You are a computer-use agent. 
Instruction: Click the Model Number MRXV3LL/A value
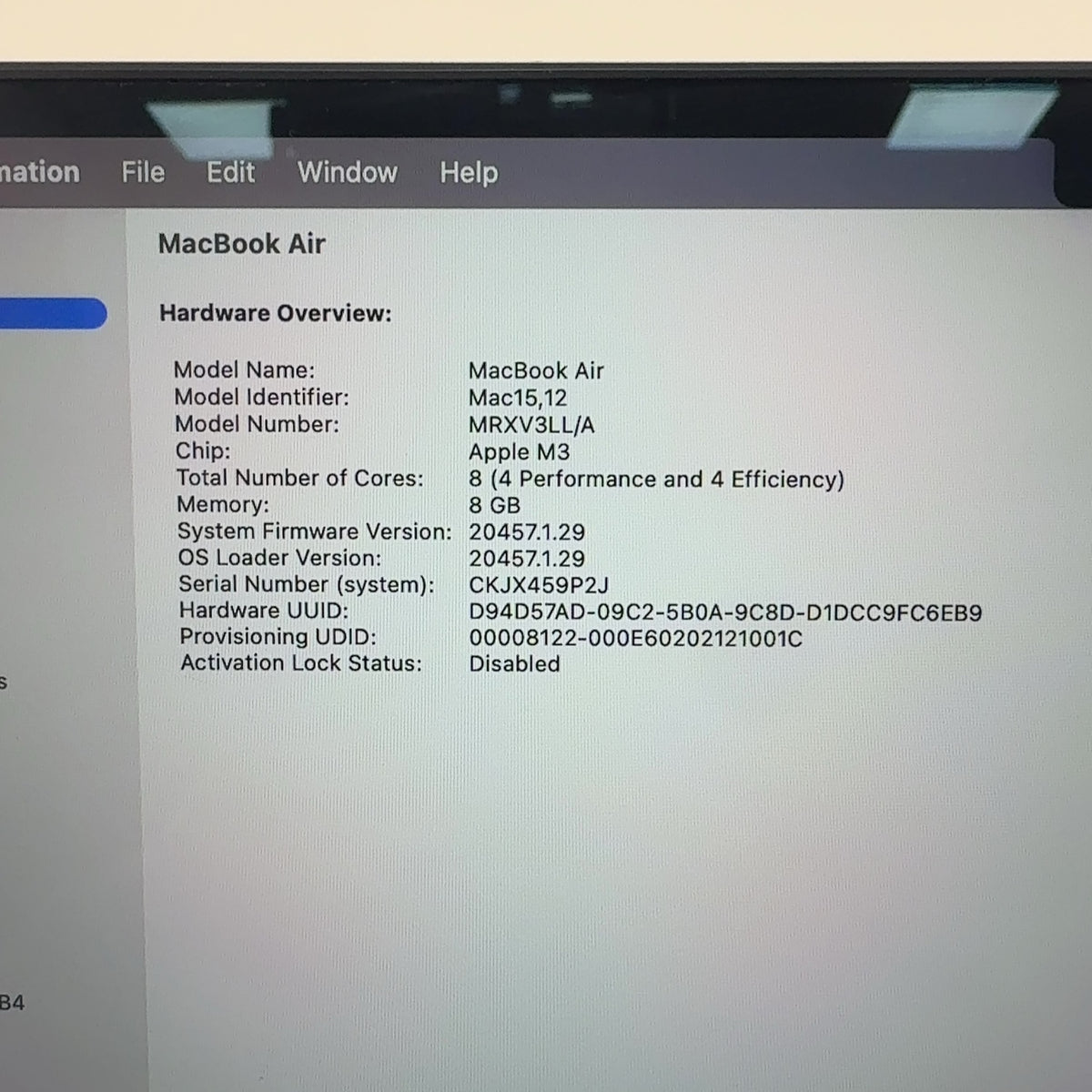point(531,425)
